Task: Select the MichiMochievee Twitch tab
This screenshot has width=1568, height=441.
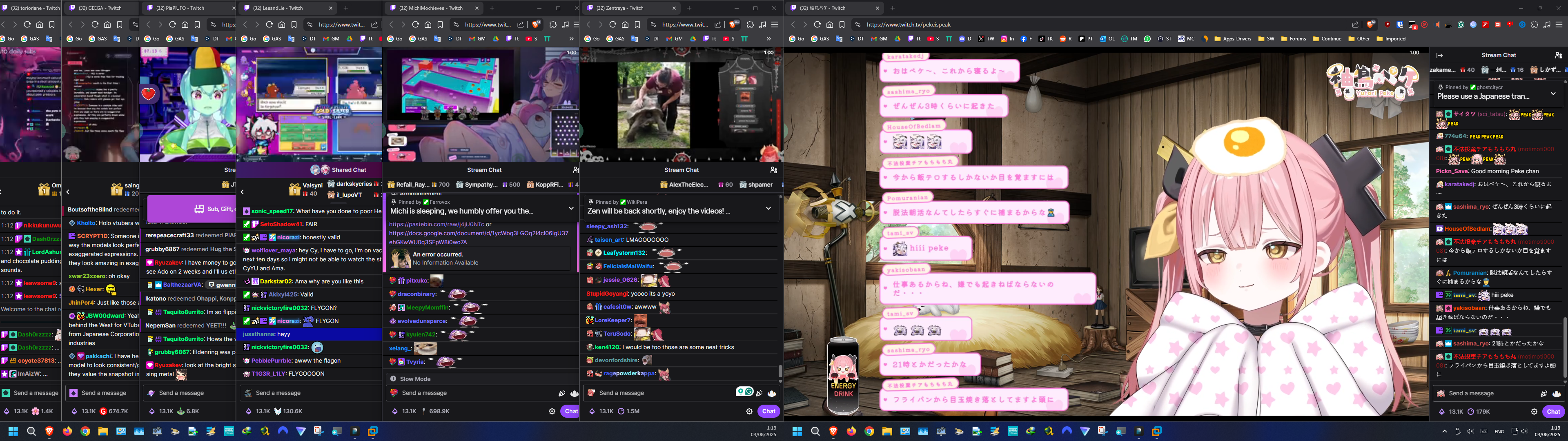Action: 433,8
